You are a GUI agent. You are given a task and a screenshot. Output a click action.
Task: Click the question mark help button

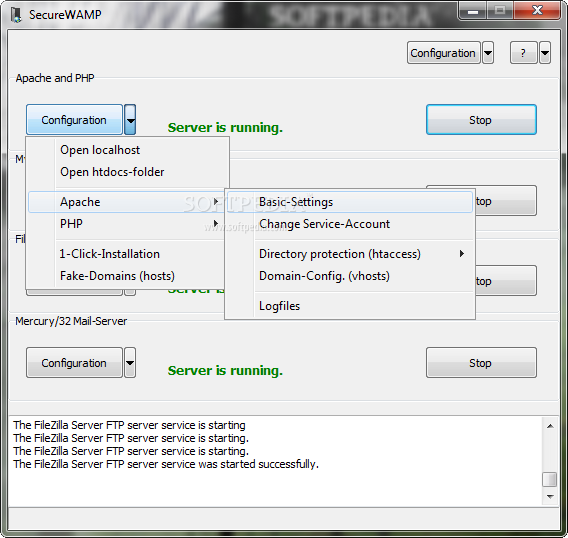523,53
